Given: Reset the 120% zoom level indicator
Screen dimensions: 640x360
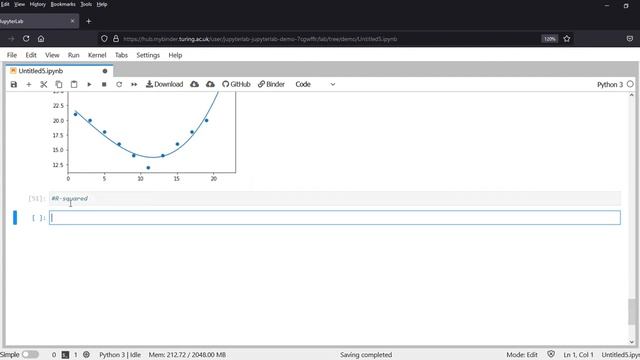Looking at the screenshot, I should click(x=549, y=39).
